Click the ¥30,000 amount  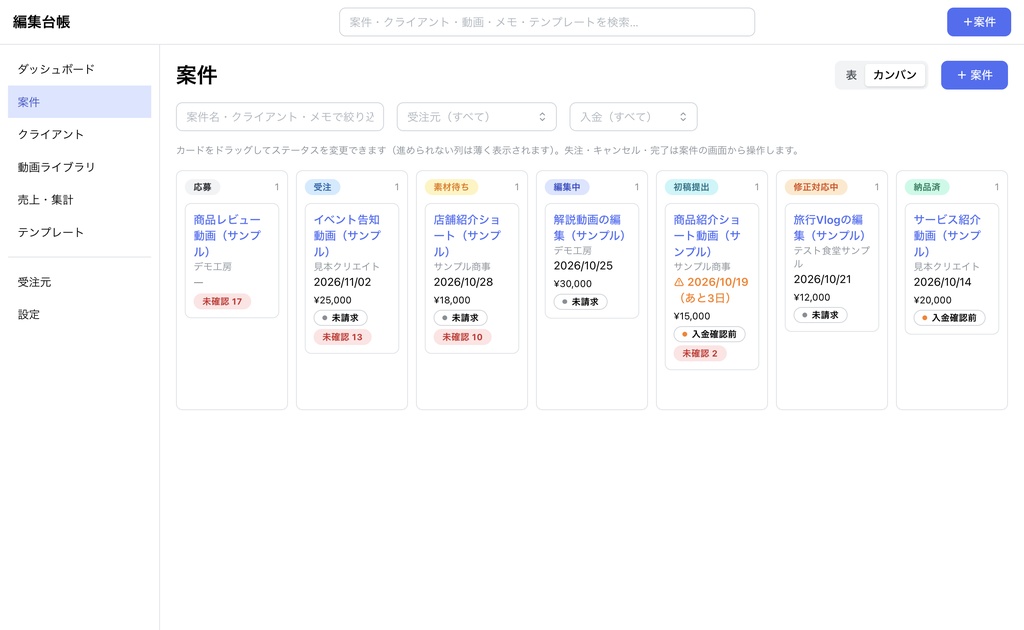click(x=573, y=284)
